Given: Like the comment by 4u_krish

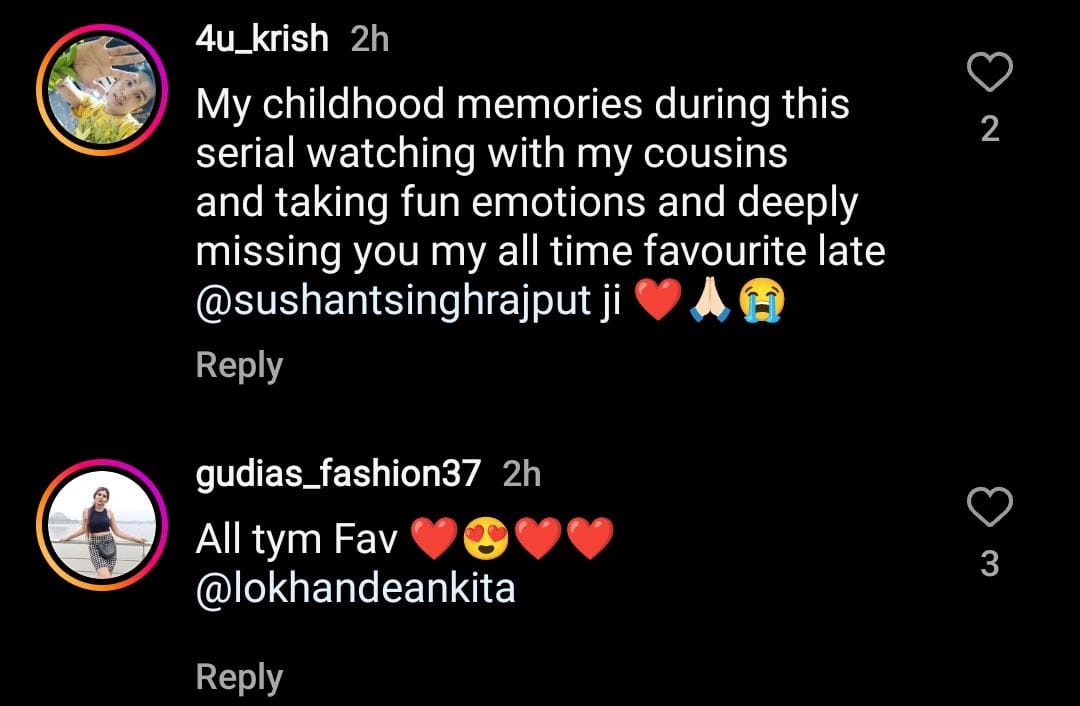Looking at the screenshot, I should (x=990, y=72).
